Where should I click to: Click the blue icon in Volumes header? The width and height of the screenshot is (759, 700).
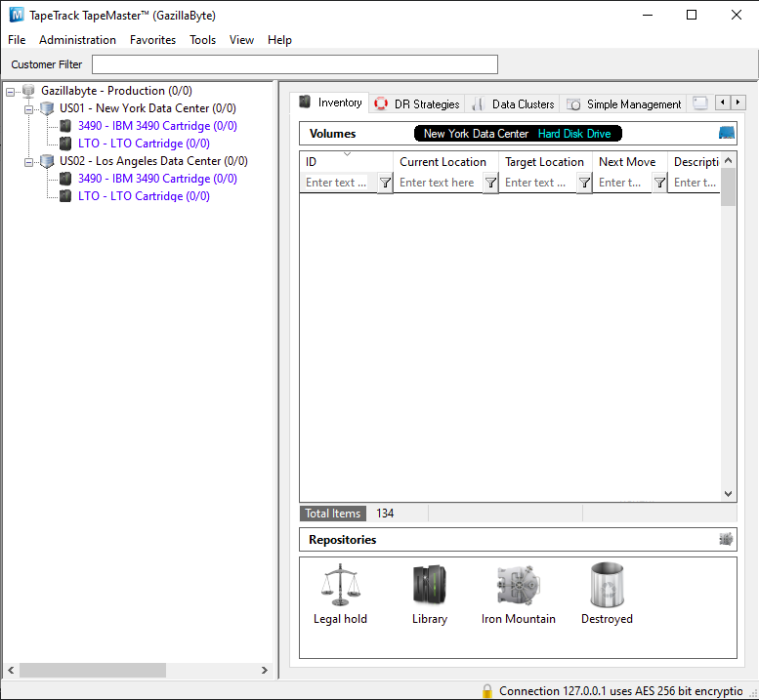click(x=727, y=133)
